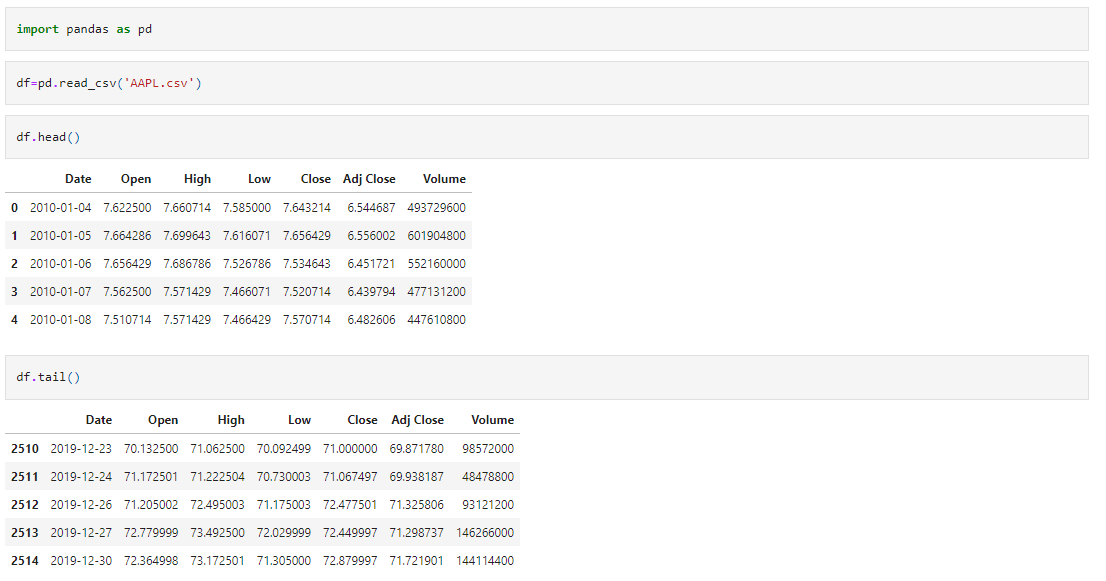This screenshot has height=581, width=1106.
Task: Click the Date column header in head output
Action: (x=78, y=178)
